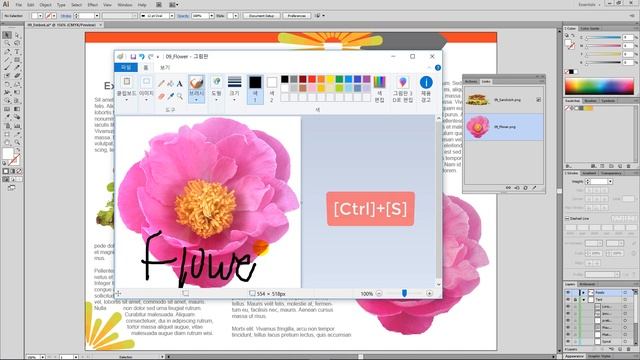Expand the top layer in Layers panel
640x360 pixels.
click(x=583, y=293)
